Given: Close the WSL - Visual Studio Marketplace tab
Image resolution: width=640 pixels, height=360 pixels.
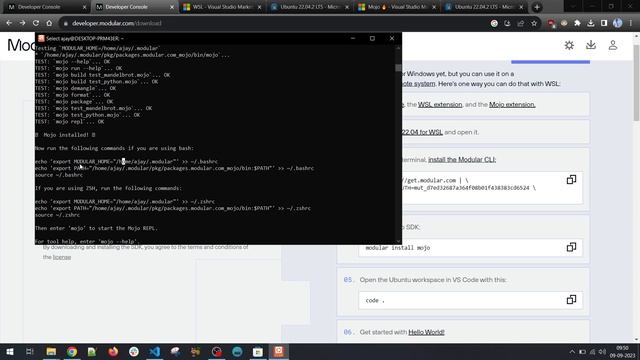Looking at the screenshot, I should coord(259,7).
